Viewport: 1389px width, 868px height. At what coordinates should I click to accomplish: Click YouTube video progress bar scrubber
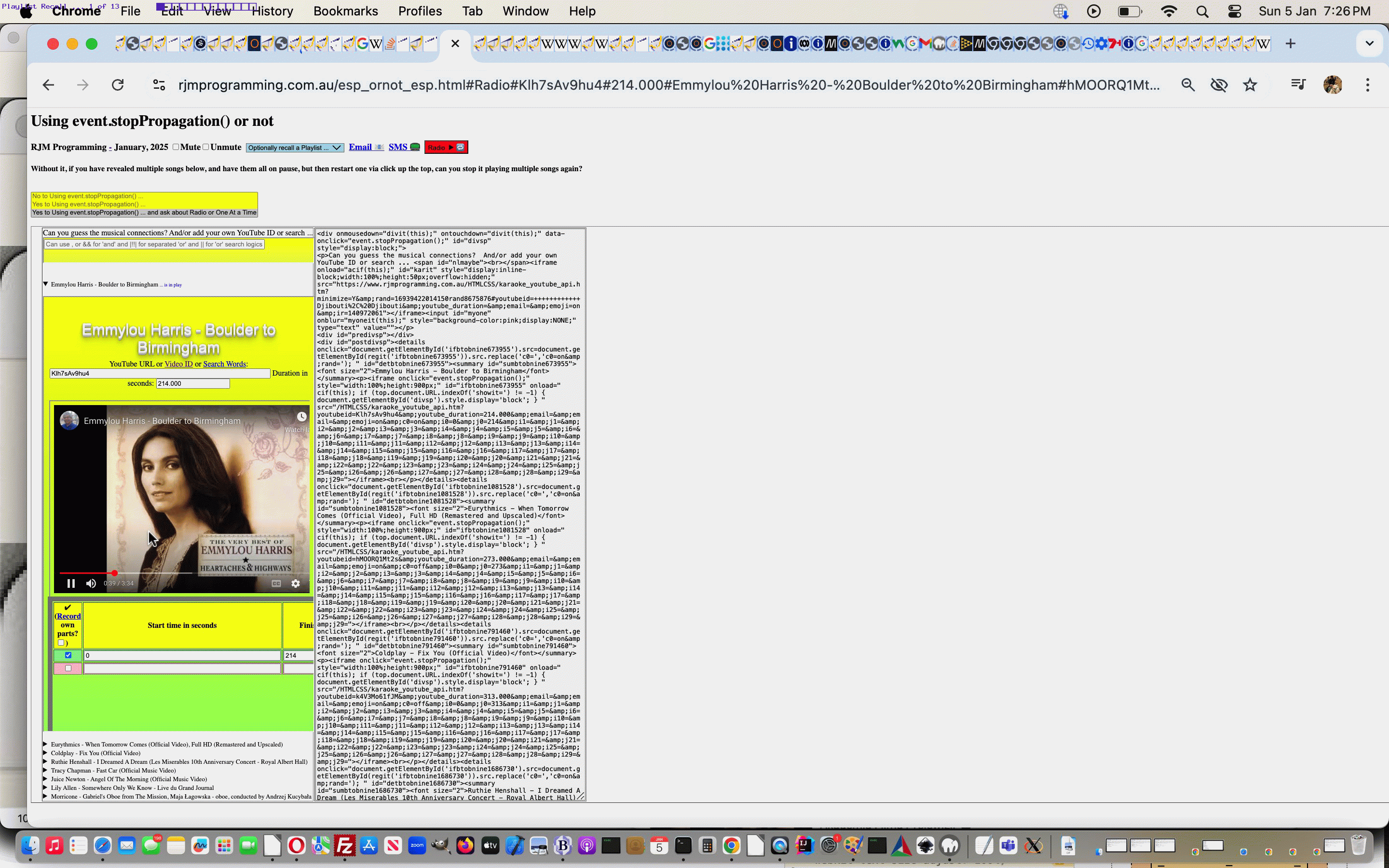(x=115, y=573)
